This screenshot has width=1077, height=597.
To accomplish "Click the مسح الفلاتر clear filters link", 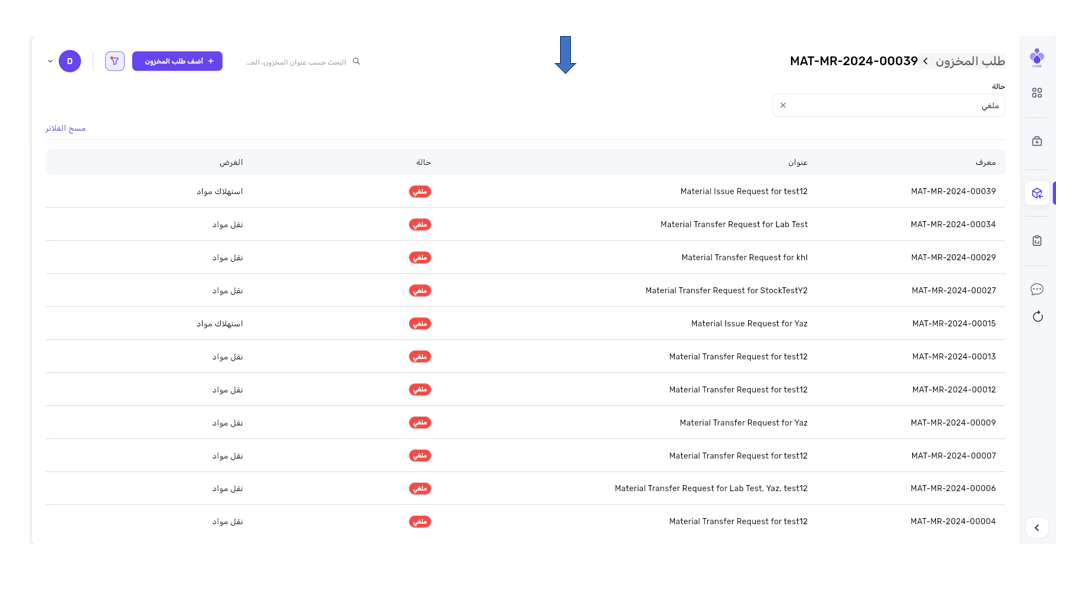I will point(66,129).
